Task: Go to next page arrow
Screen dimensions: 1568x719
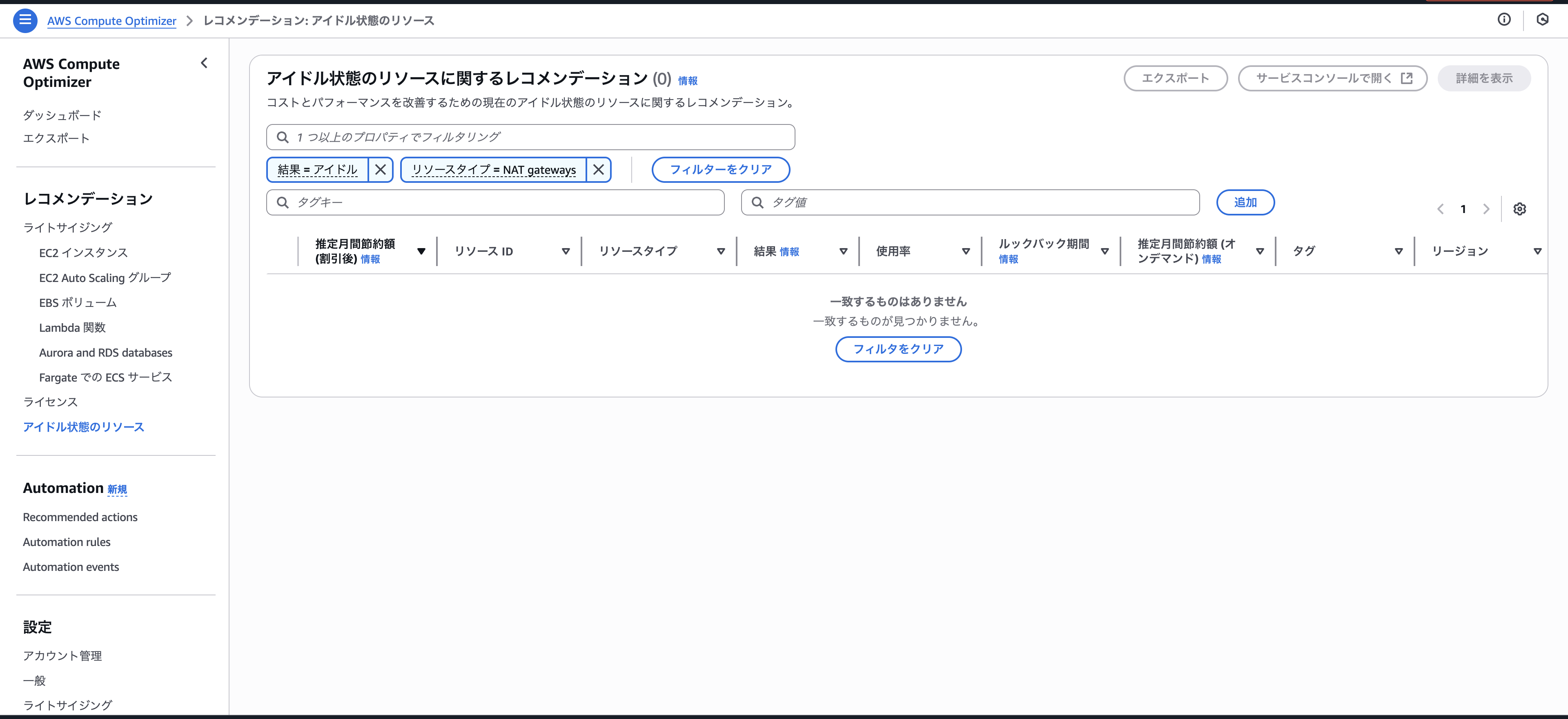Action: pyautogui.click(x=1486, y=209)
